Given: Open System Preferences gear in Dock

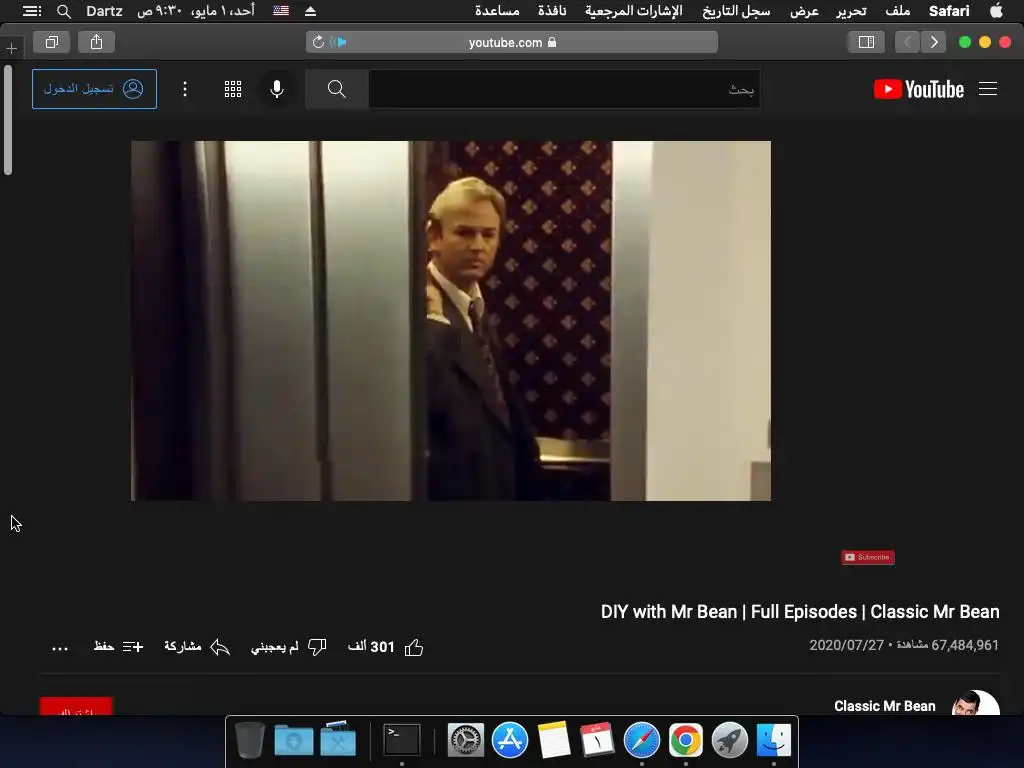Looking at the screenshot, I should point(466,740).
